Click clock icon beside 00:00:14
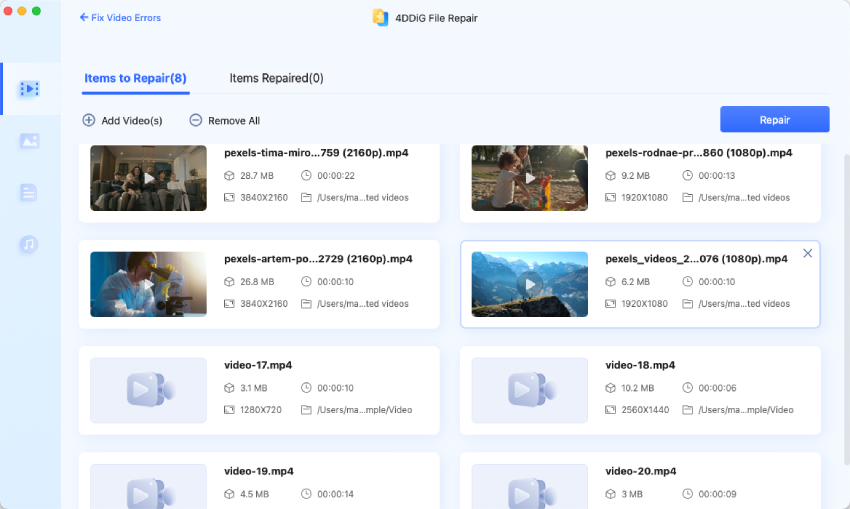 coord(306,494)
